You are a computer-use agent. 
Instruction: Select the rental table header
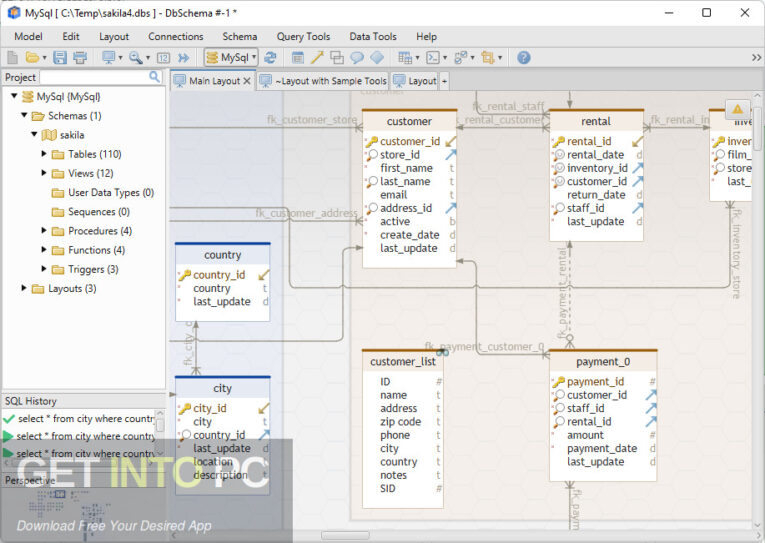[596, 121]
